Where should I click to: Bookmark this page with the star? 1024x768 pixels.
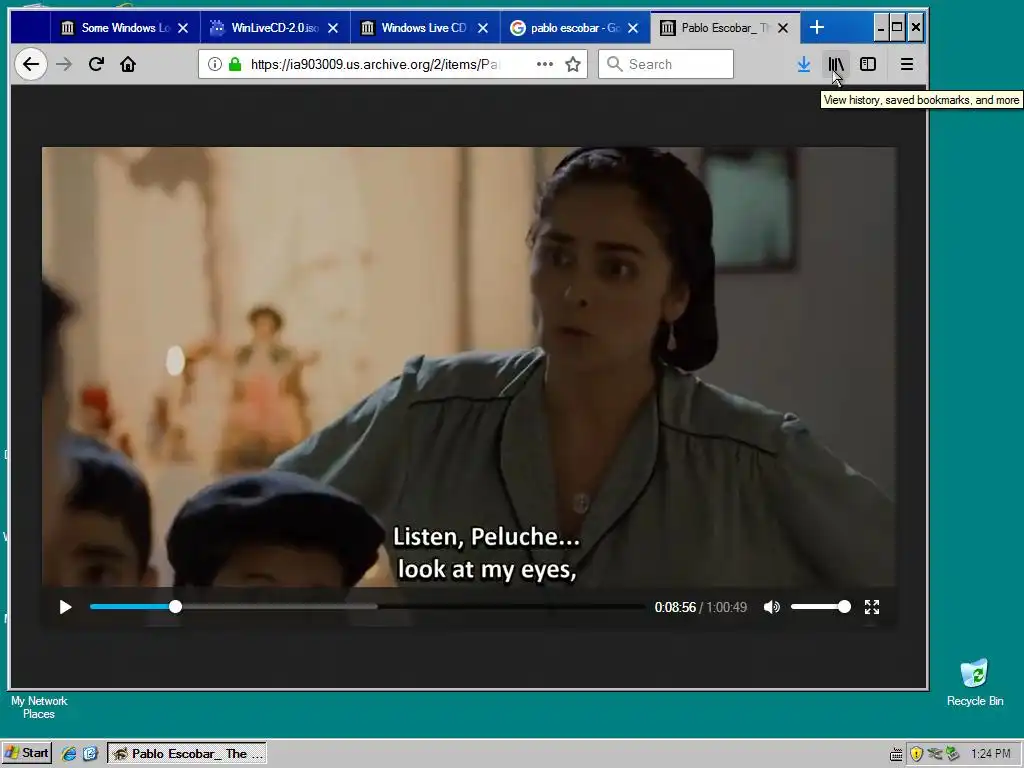[x=573, y=64]
